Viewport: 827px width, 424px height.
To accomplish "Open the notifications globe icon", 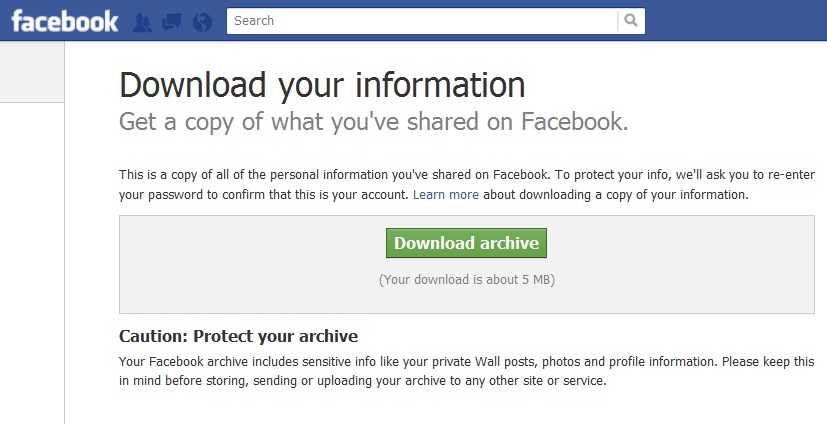I will (202, 21).
